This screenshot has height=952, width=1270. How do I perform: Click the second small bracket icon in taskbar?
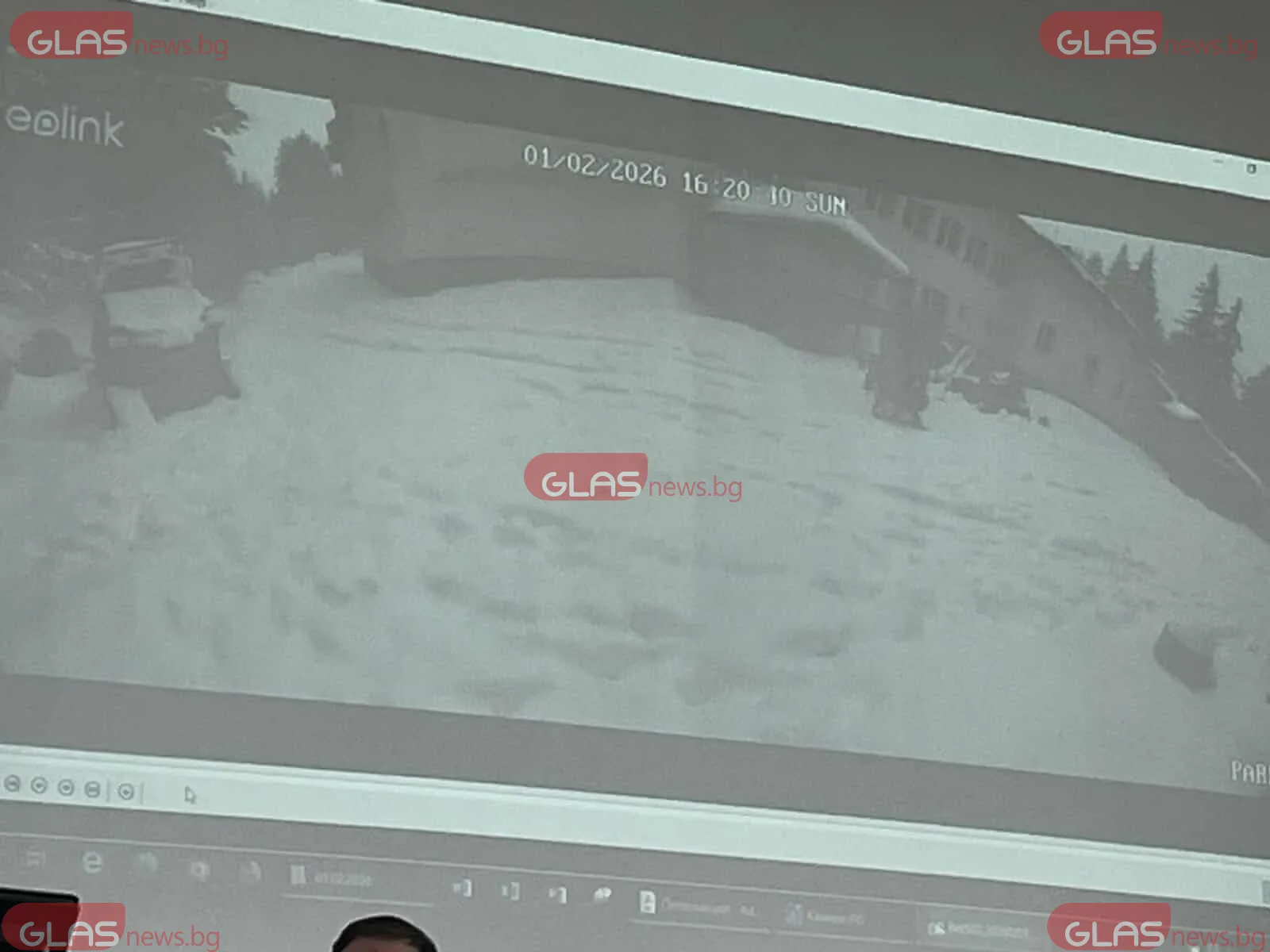click(x=510, y=892)
